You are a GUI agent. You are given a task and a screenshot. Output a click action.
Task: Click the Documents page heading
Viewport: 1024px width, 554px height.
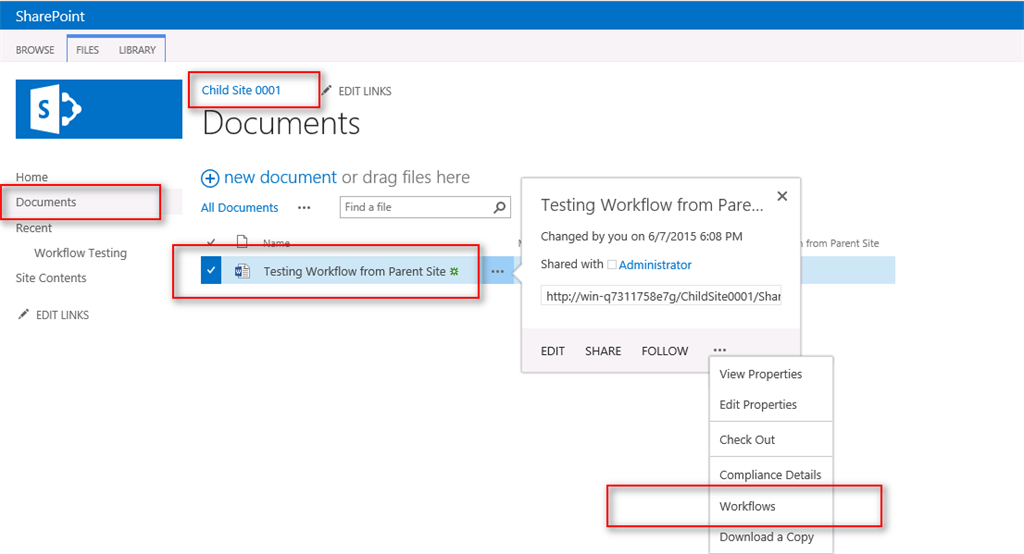pos(281,123)
